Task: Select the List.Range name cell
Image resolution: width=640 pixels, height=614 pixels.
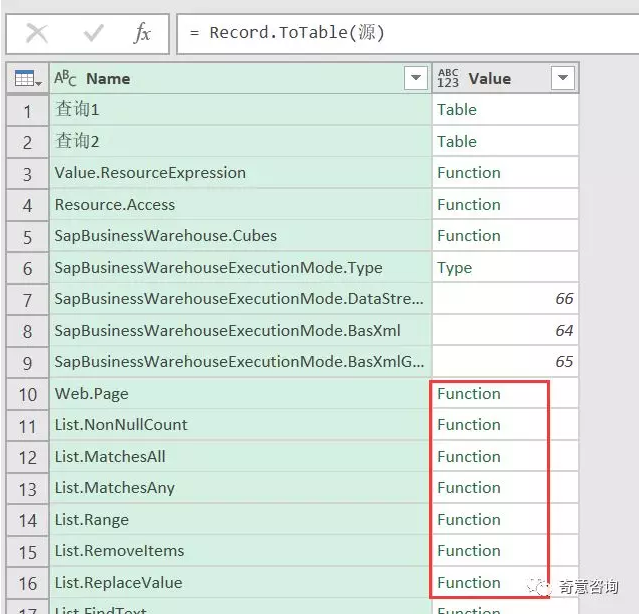Action: [240, 519]
